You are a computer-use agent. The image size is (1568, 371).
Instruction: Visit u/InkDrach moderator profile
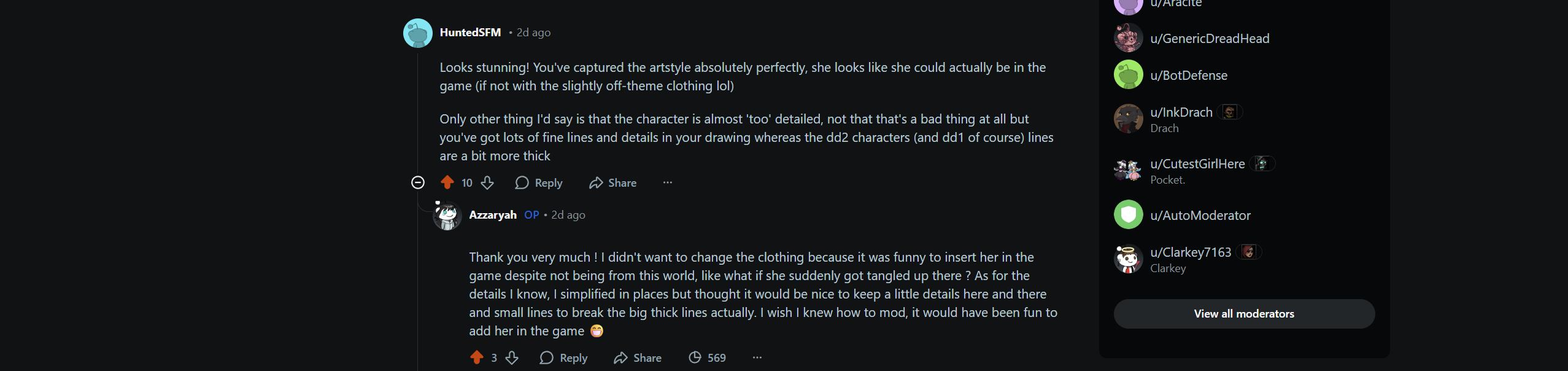(x=1181, y=112)
